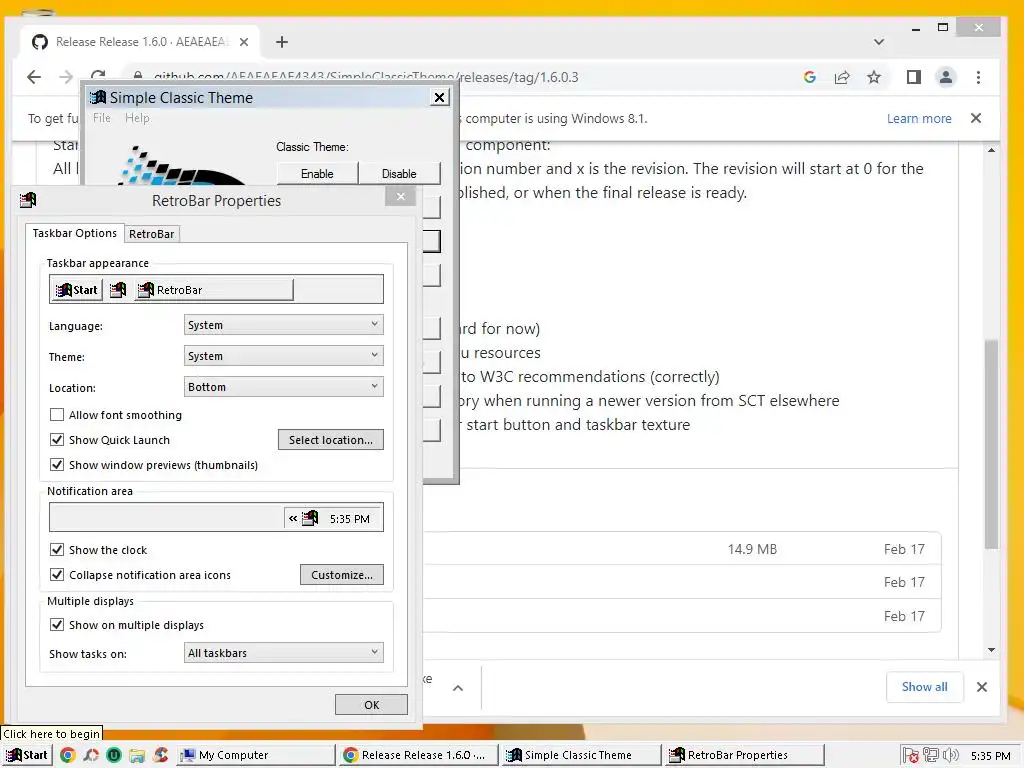Viewport: 1024px width, 768px height.
Task: Reload the page in Chrome
Action: point(98,75)
